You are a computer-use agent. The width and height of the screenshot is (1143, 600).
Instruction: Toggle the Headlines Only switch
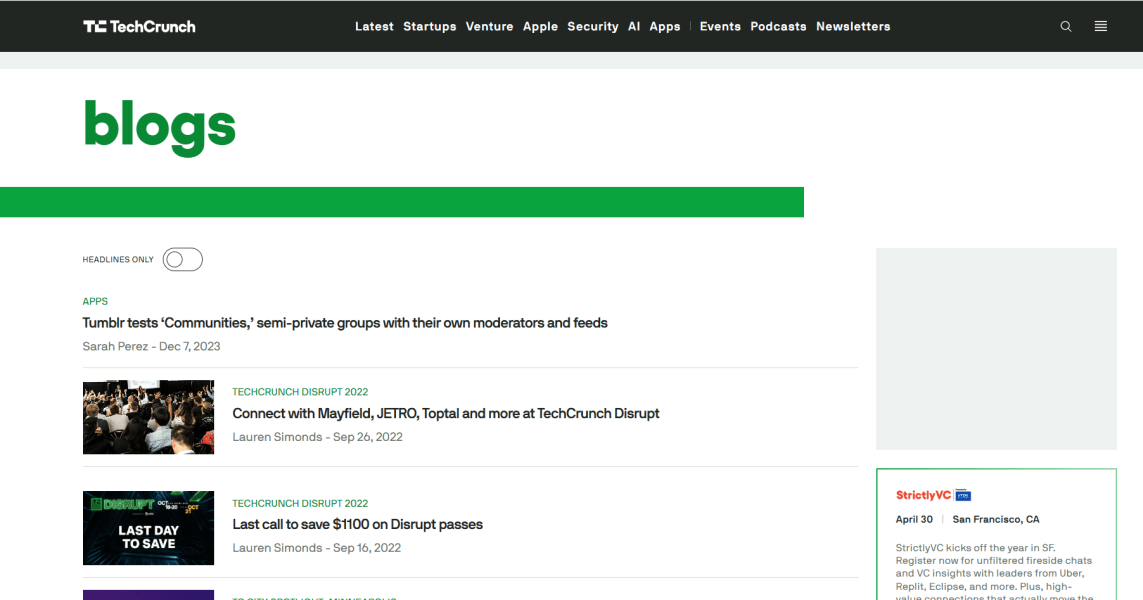tap(182, 260)
